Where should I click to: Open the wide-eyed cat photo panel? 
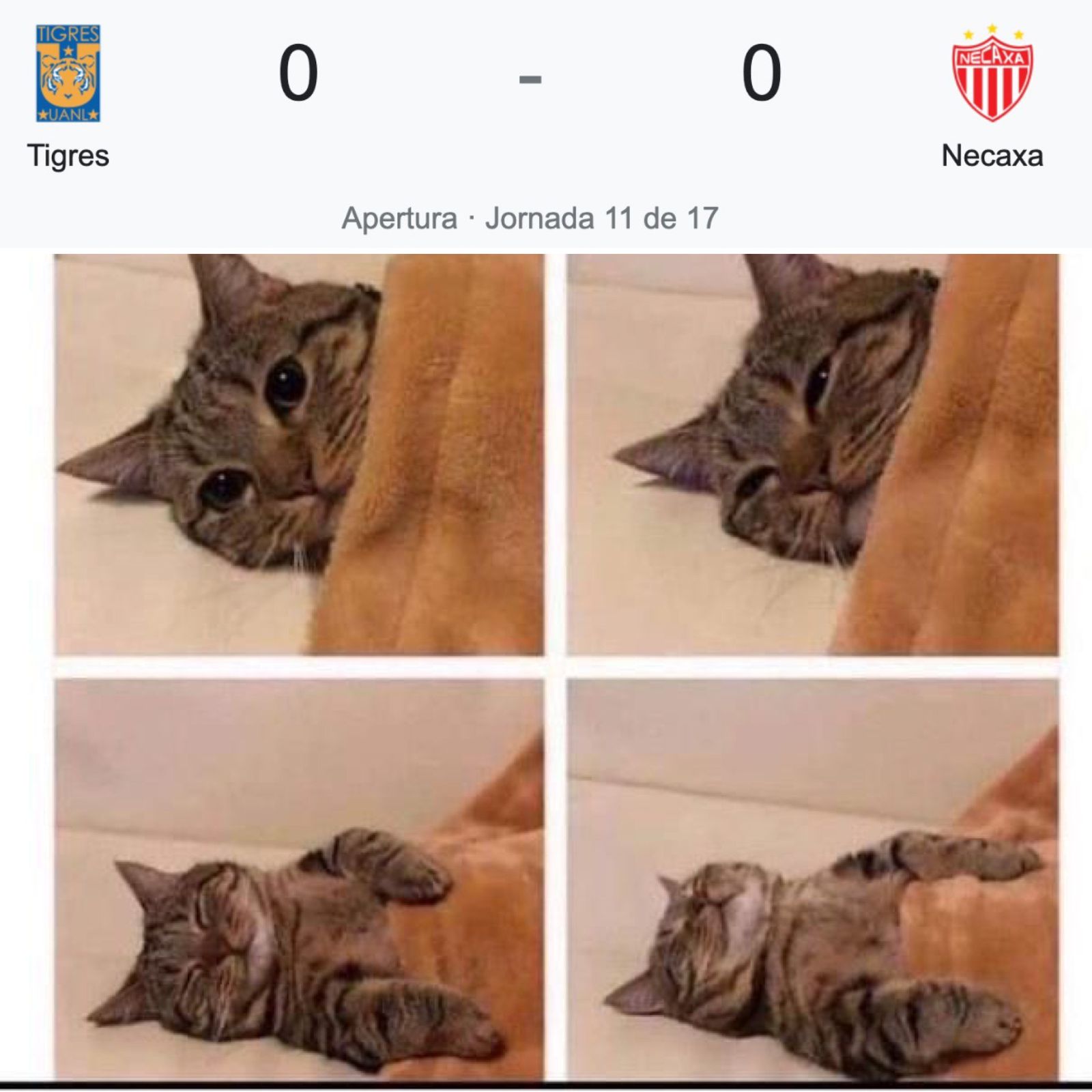pyautogui.click(x=299, y=455)
